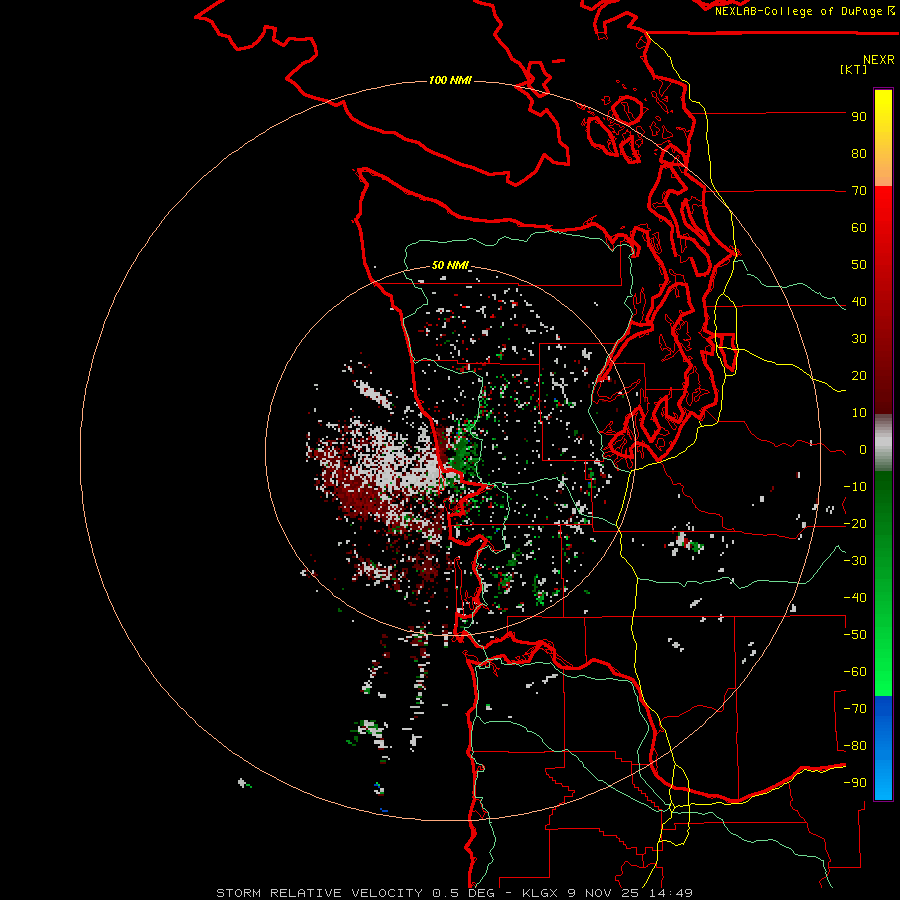900x900 pixels.
Task: Click the NEXLAB-College of DuPage credit text
Action: [x=800, y=11]
